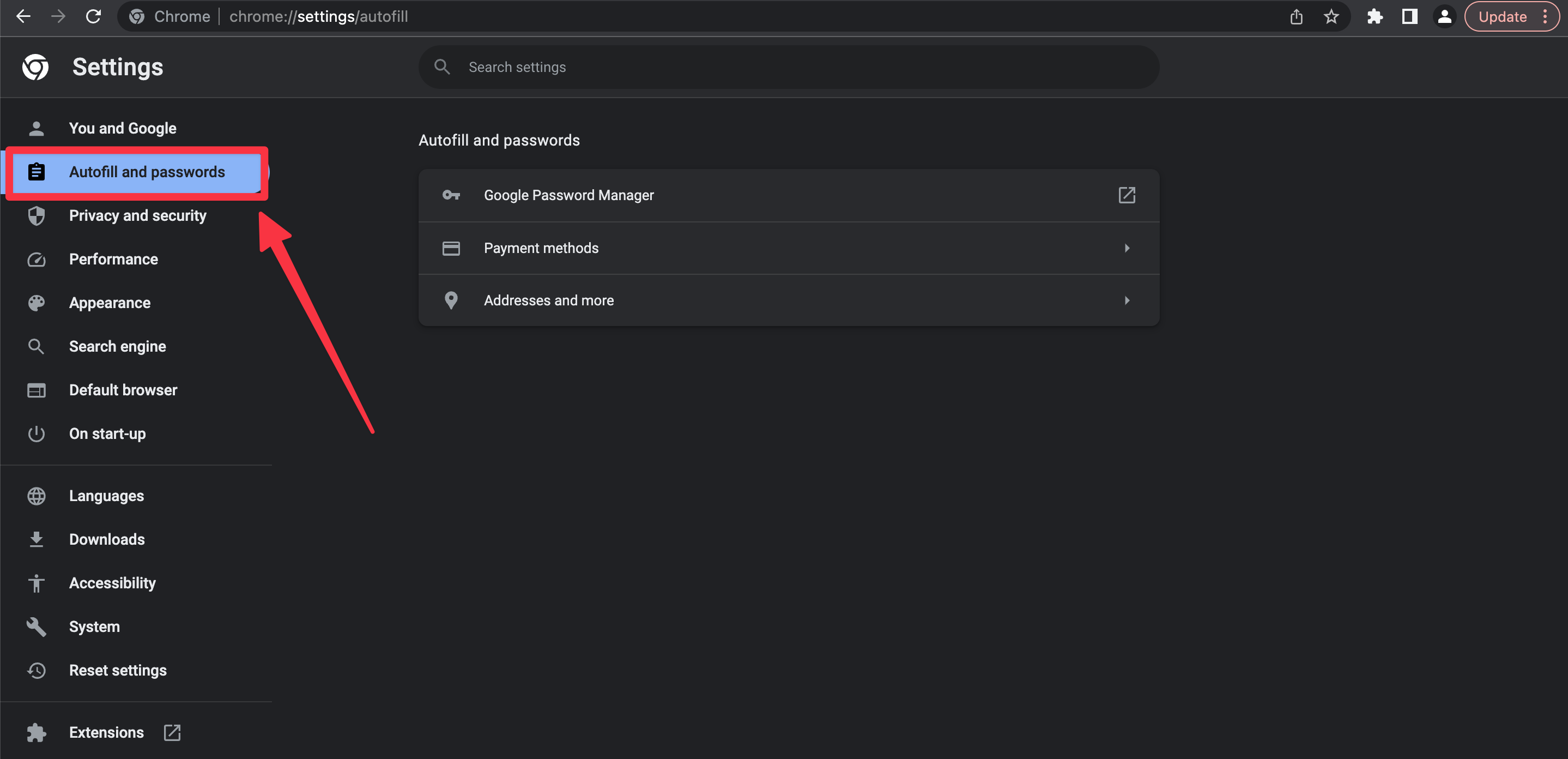Screen dimensions: 1568x759
Task: Click the browser back arrow
Action: click(23, 16)
